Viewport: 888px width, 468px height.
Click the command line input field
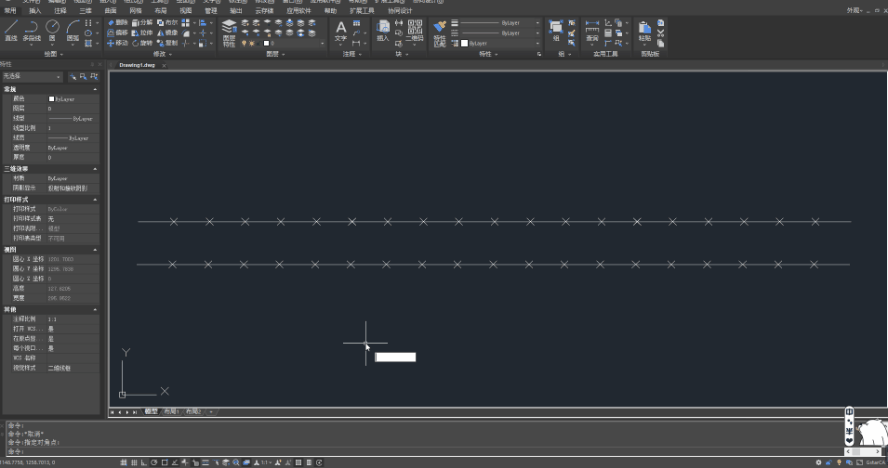click(x=424, y=452)
